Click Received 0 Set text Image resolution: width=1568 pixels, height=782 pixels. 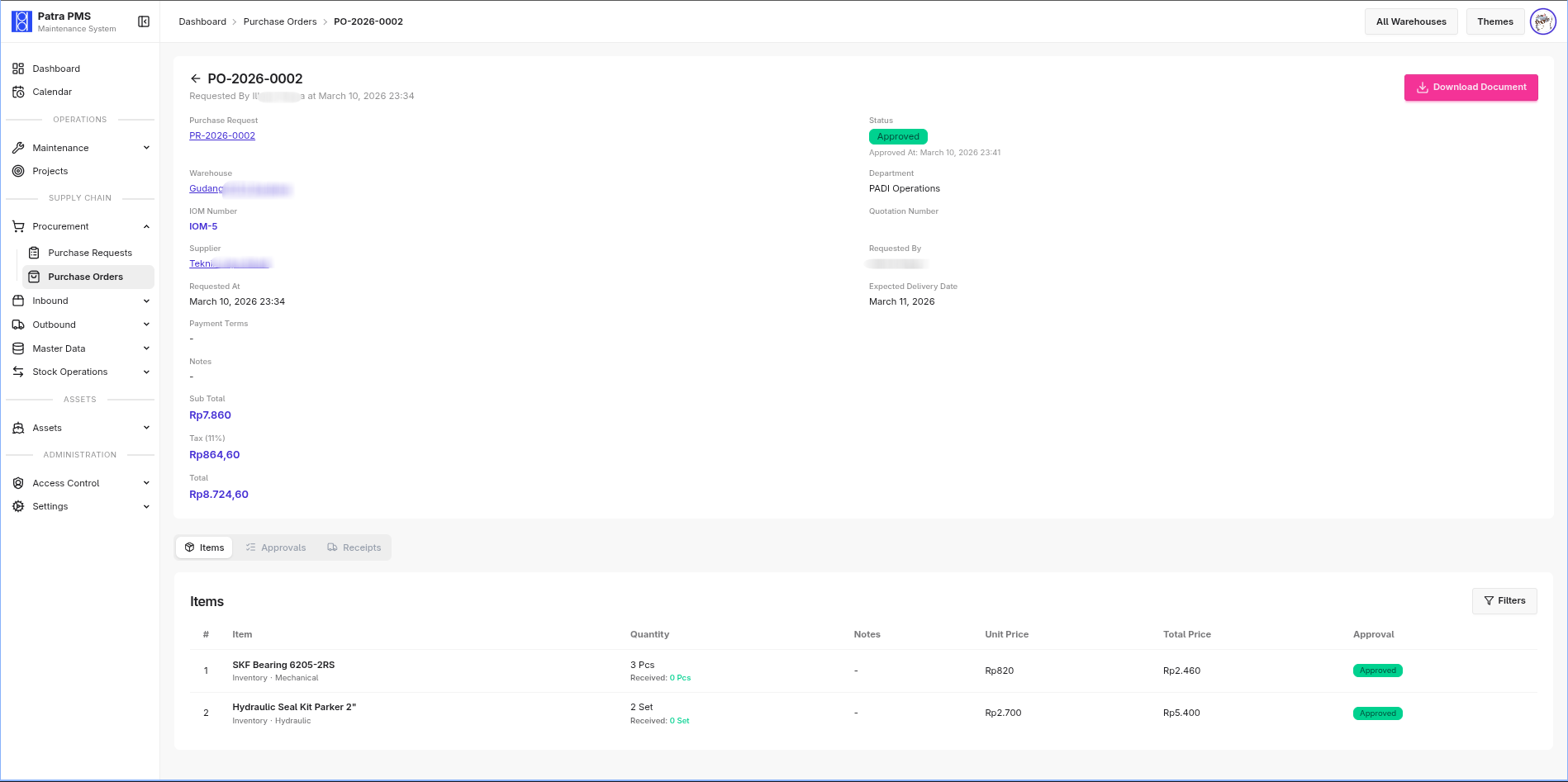[659, 721]
